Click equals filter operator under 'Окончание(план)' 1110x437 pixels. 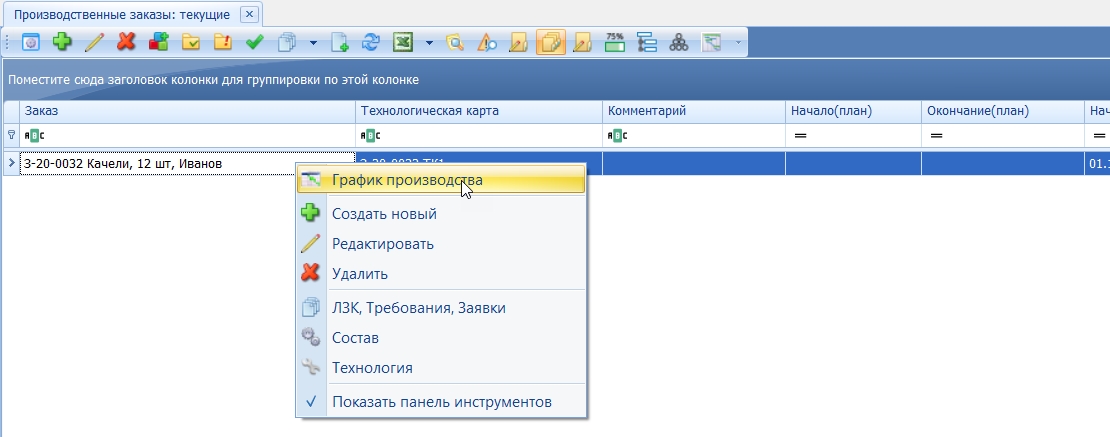click(x=937, y=135)
